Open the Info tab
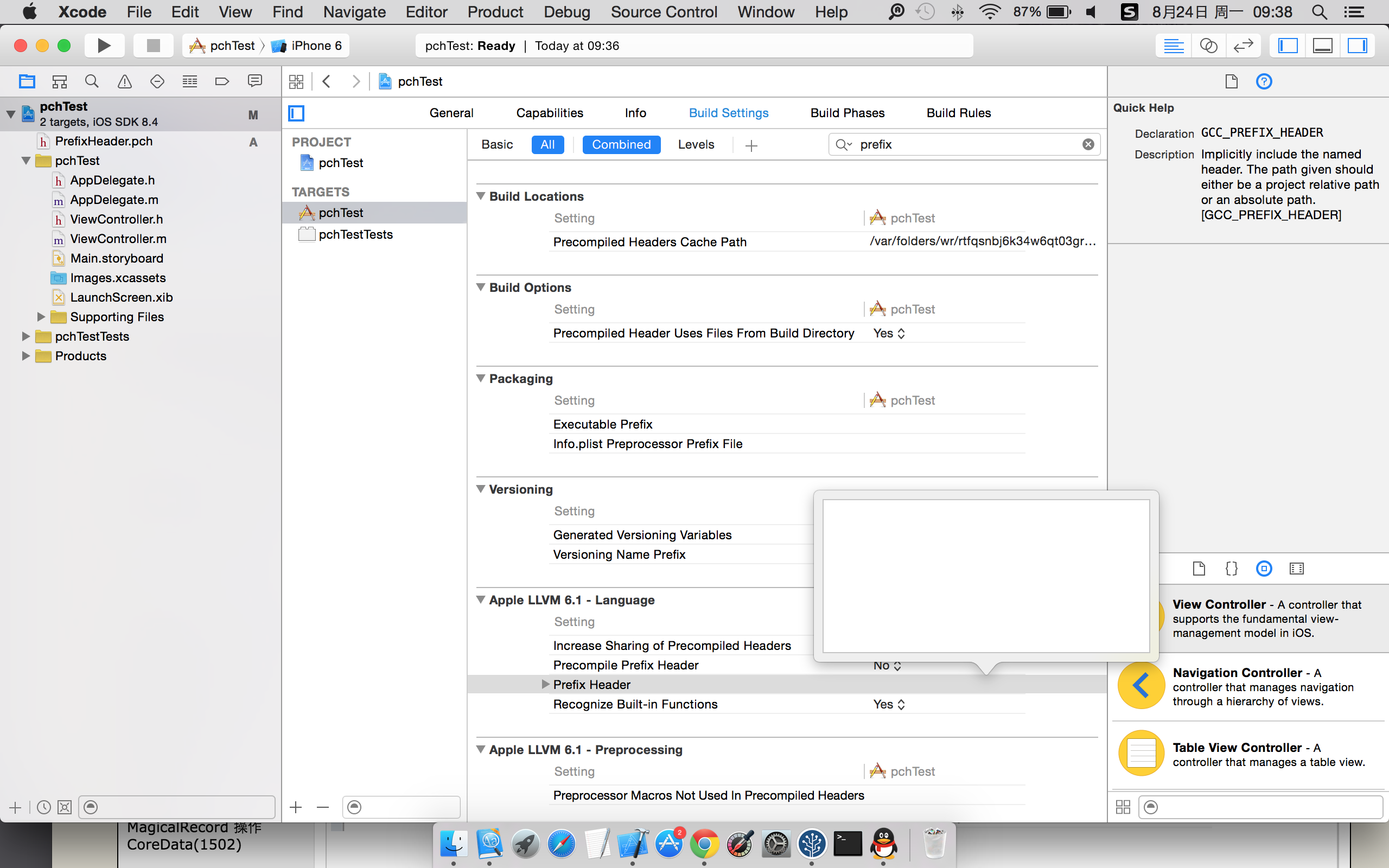Screen dimensions: 1389x868 pyautogui.click(x=635, y=113)
